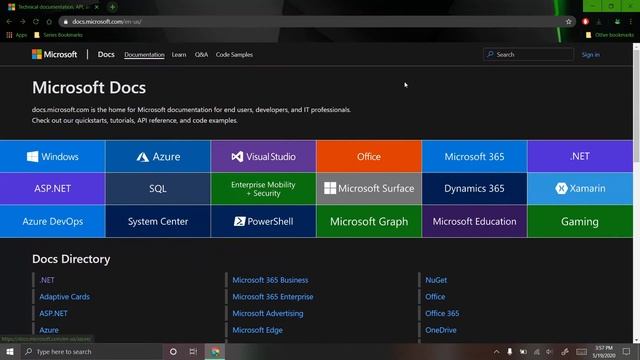Screen dimensions: 640x360
Task: Select the Code Samples nav item
Action: [234, 55]
